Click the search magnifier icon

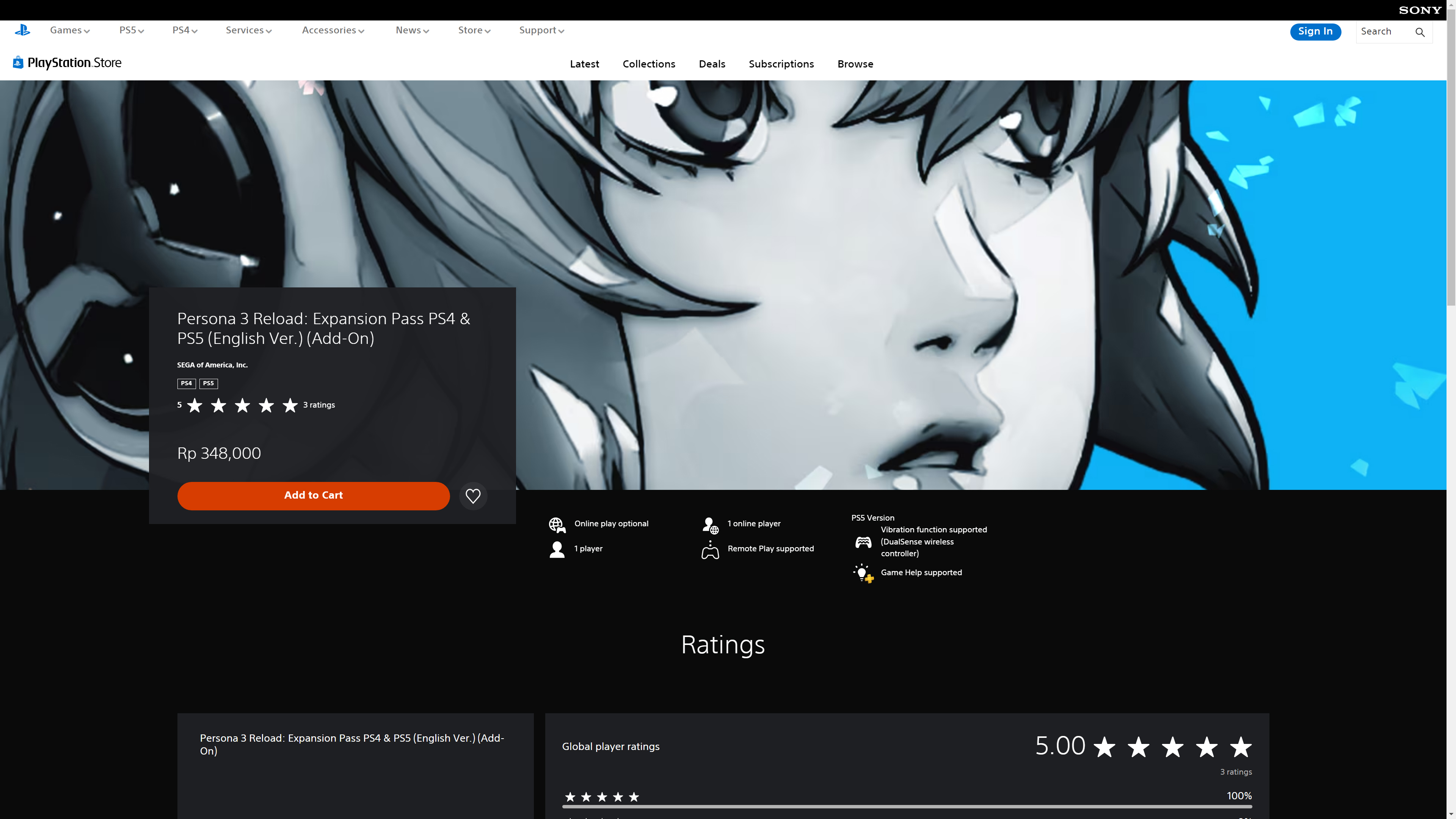click(1420, 32)
